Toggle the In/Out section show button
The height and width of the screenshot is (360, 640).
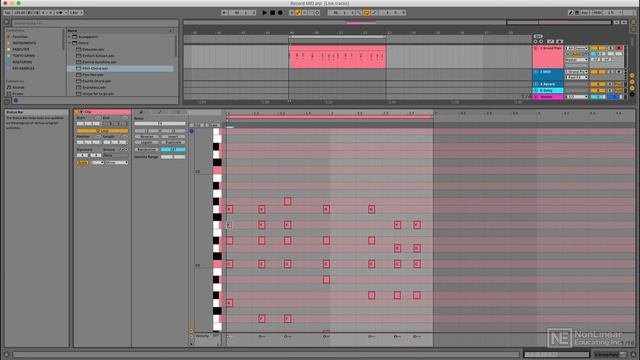(632, 76)
